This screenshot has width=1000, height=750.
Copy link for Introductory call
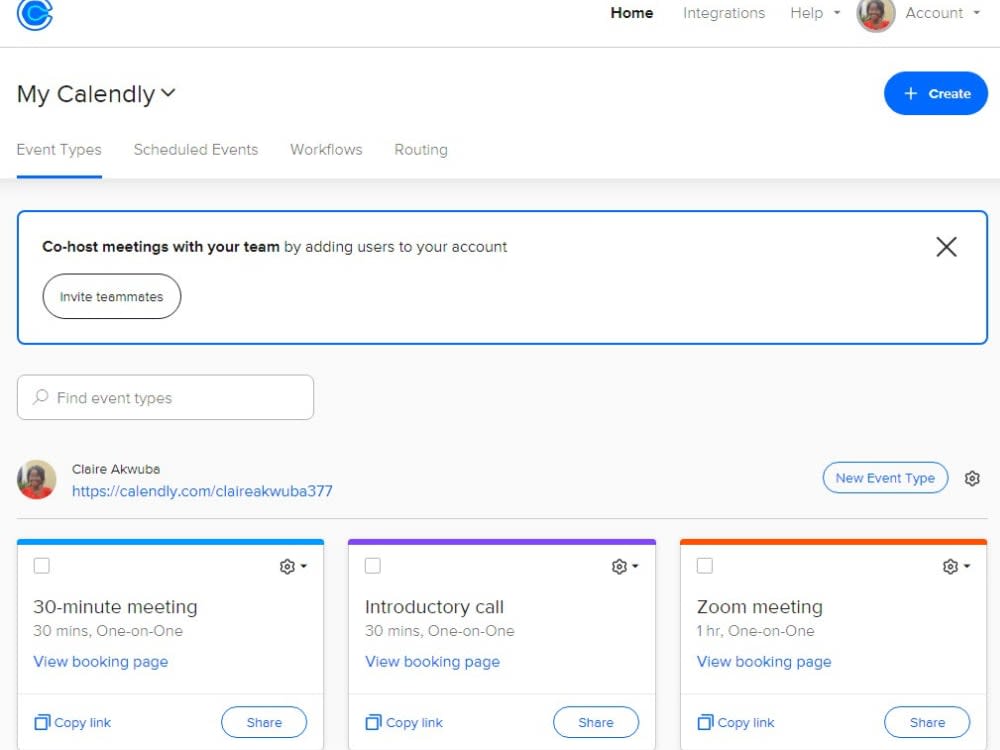[404, 723]
